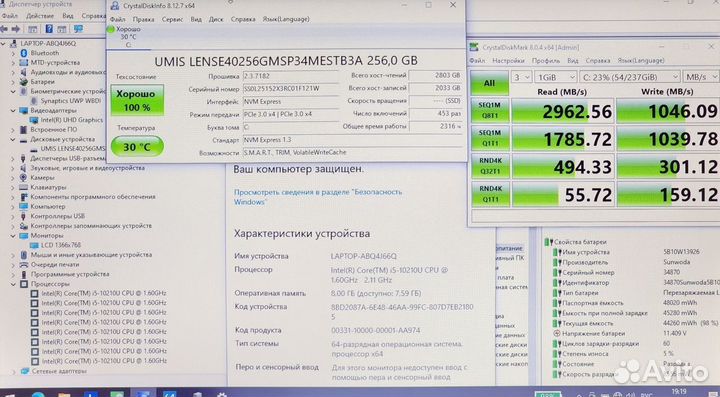Image resolution: width=720 pixels, height=397 pixels.
Task: Click the Intel(R) UHD Graphics adapter icon
Action: [34, 120]
